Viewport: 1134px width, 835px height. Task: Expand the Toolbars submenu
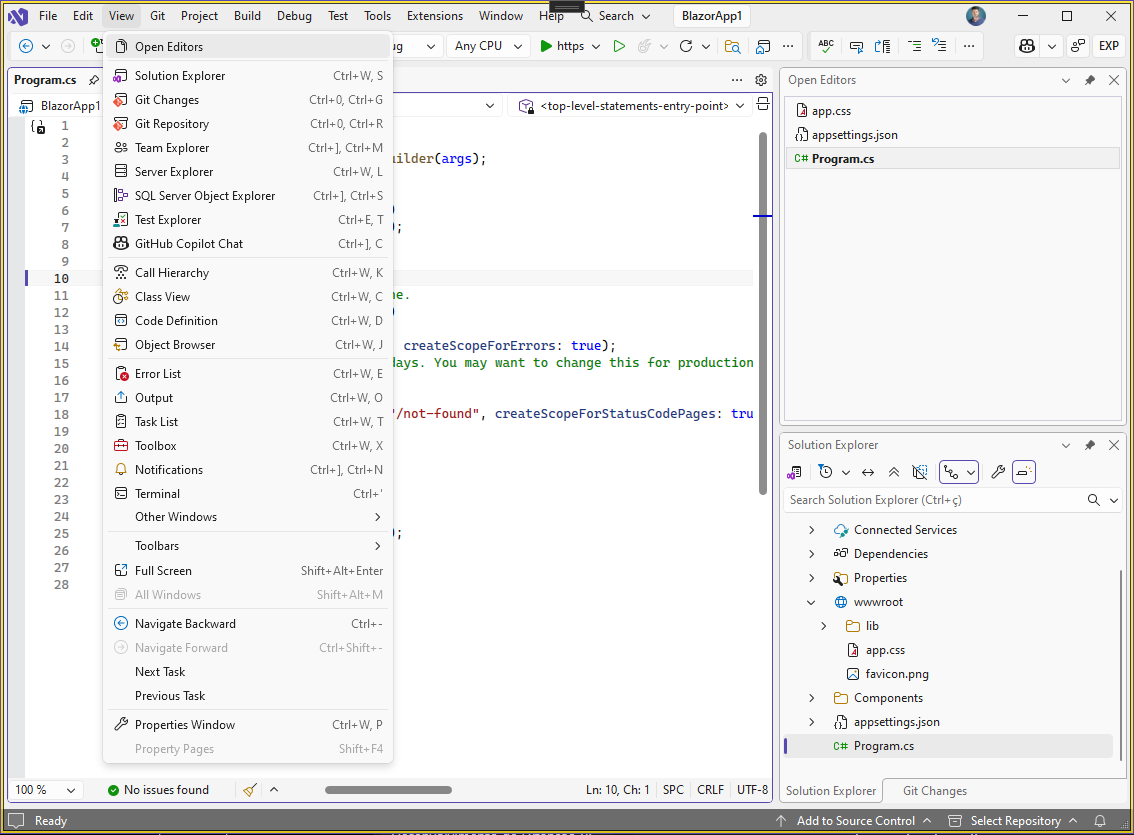248,546
